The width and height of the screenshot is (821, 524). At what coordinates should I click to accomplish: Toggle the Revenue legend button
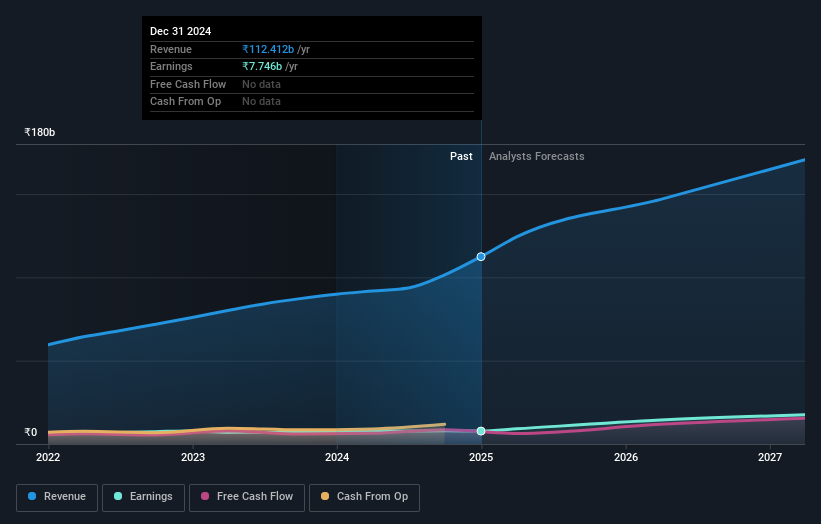(57, 497)
